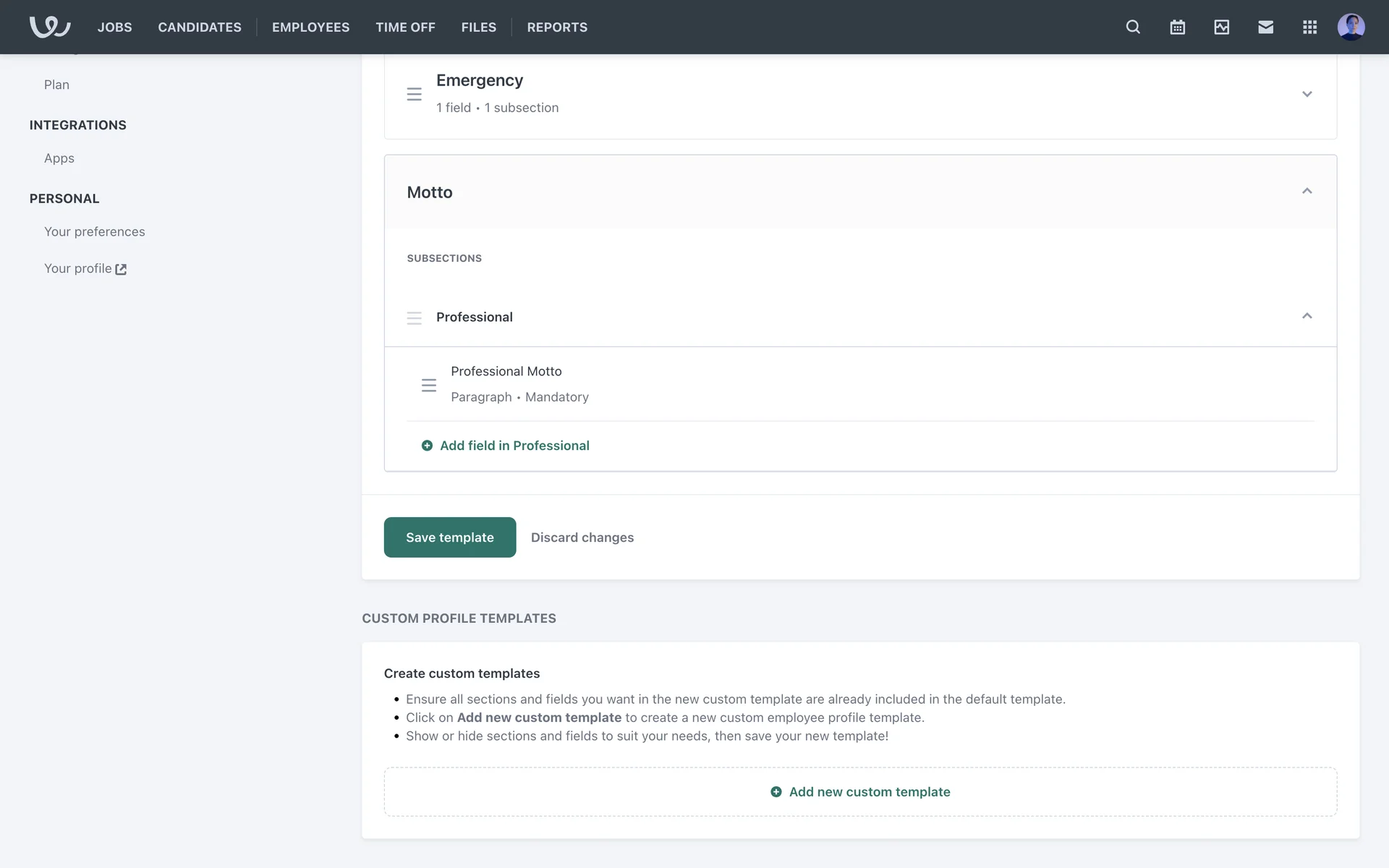1389x868 pixels.
Task: Open the calendar icon in header
Action: (x=1177, y=27)
